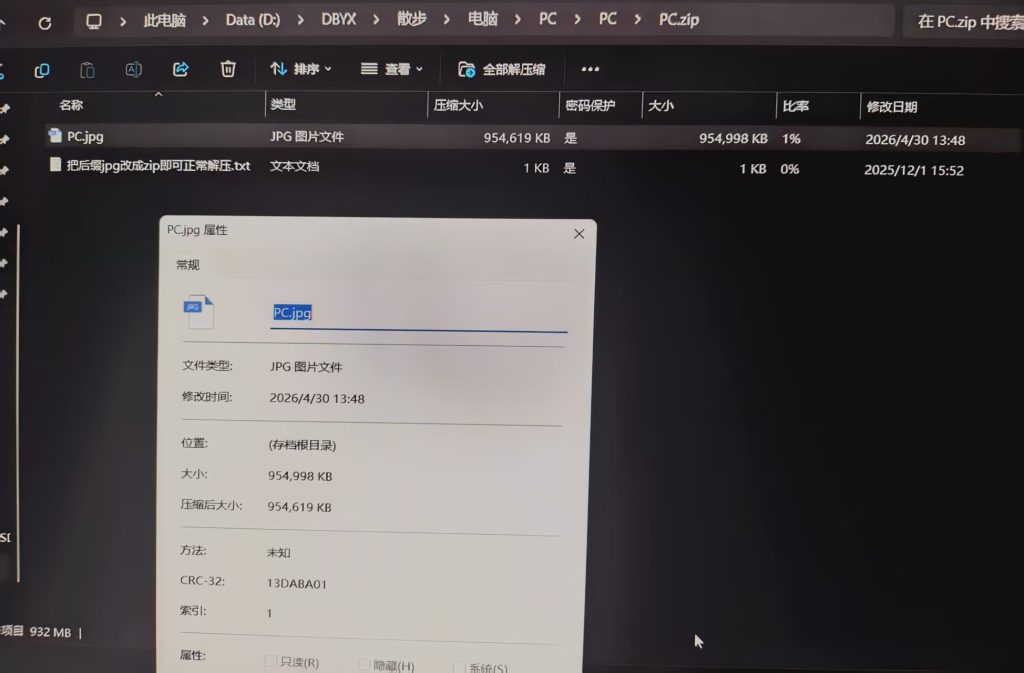The image size is (1024, 673).
Task: Open the 查看 view dropdown
Action: (x=392, y=69)
